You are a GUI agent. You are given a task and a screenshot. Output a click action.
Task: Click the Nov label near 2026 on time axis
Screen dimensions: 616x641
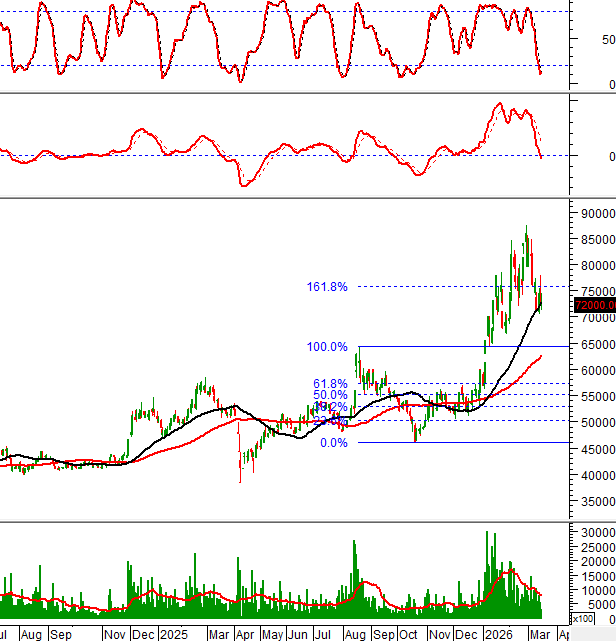(x=441, y=634)
